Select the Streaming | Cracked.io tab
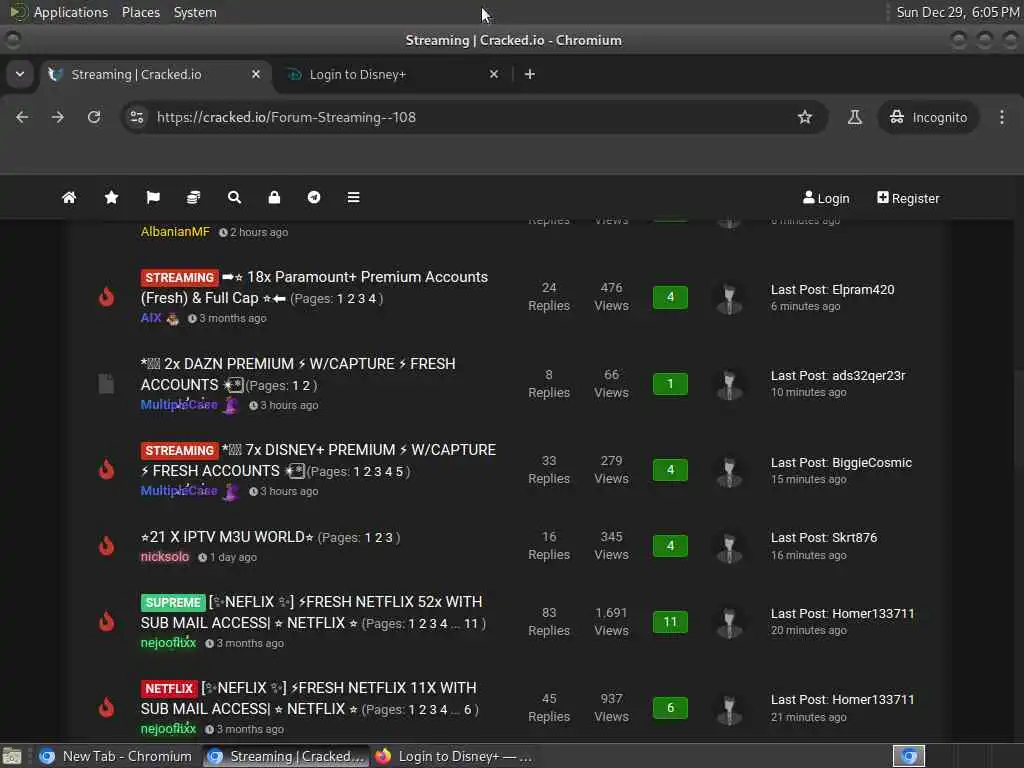This screenshot has height=768, width=1024. point(155,74)
